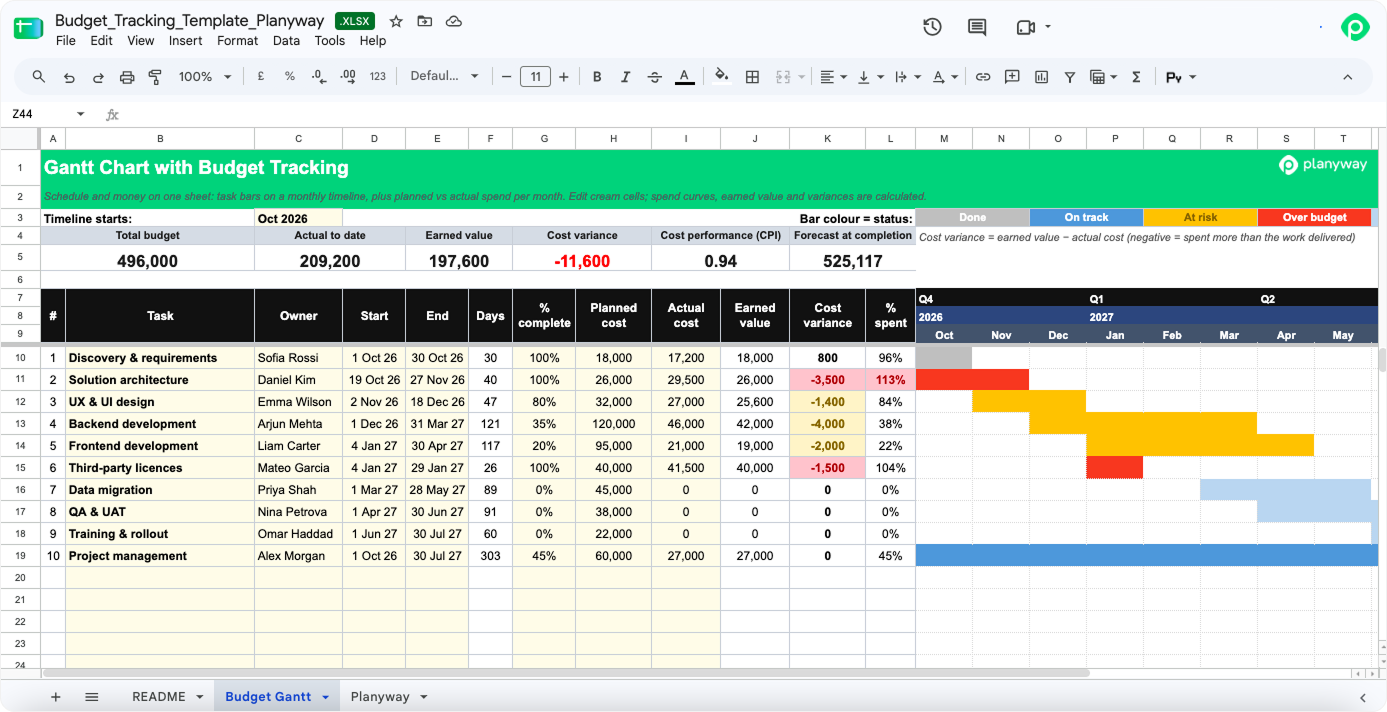The width and height of the screenshot is (1387, 712).
Task: Switch to the Planyway sheet tab
Action: pos(380,697)
